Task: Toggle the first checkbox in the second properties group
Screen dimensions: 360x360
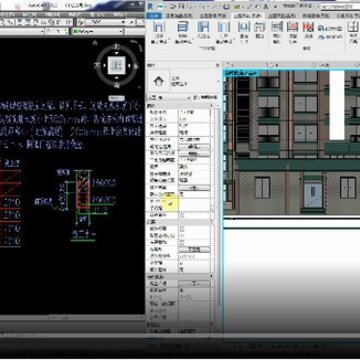Action: click(x=182, y=229)
